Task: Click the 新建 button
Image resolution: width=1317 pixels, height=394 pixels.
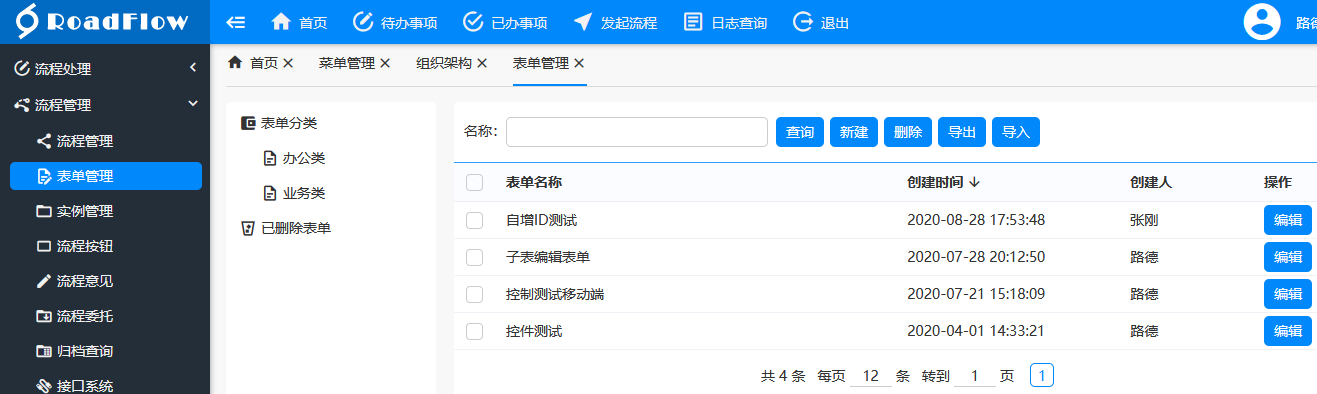Action: 854,132
